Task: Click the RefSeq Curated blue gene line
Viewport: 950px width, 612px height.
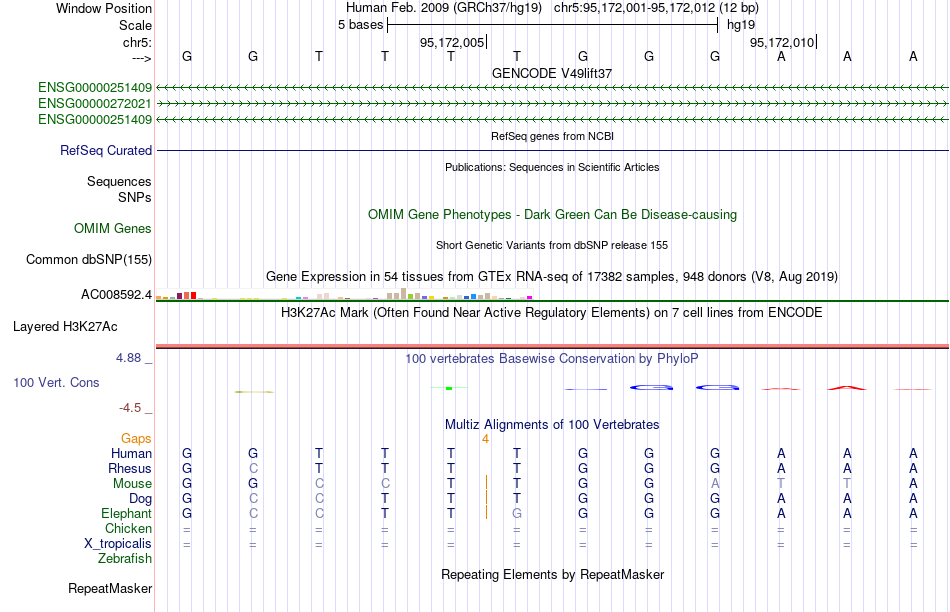Action: click(552, 150)
